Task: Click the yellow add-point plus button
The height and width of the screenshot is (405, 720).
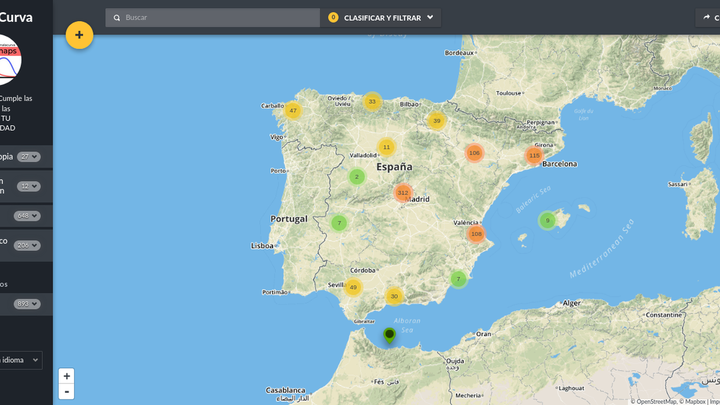Action: [x=79, y=35]
